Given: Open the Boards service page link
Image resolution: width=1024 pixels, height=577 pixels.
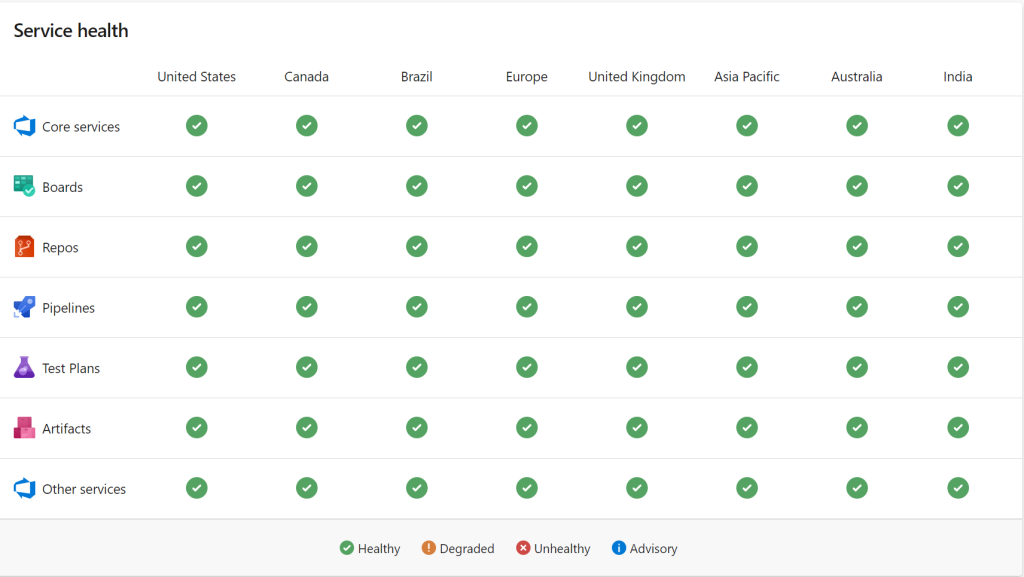Looking at the screenshot, I should 62,186.
